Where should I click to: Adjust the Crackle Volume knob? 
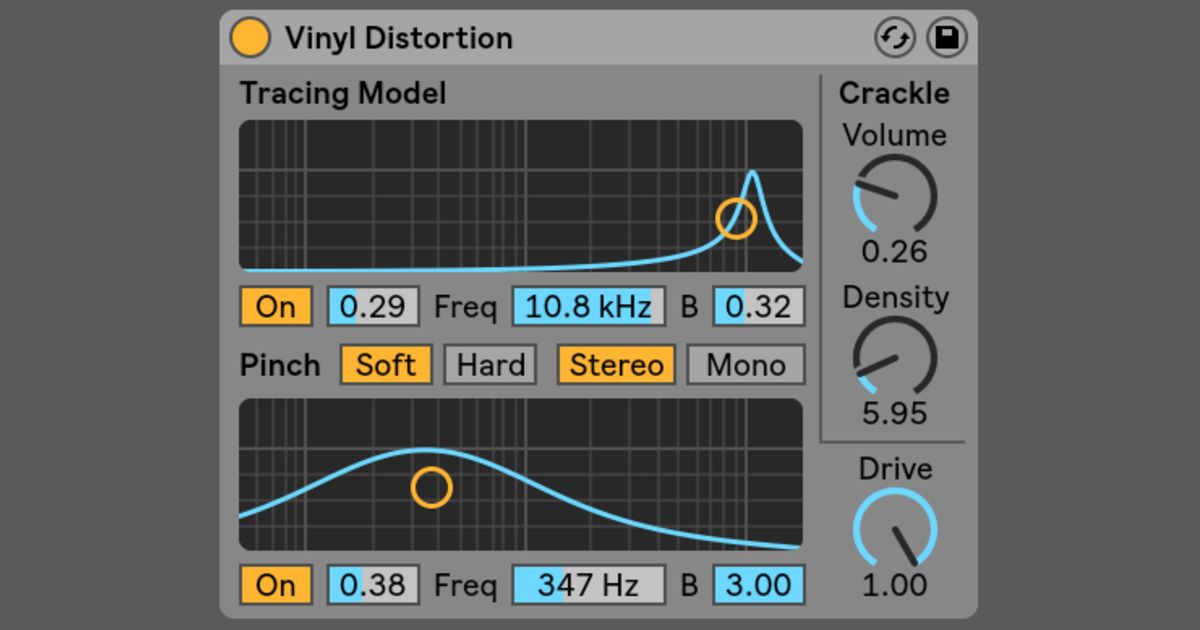(x=895, y=194)
